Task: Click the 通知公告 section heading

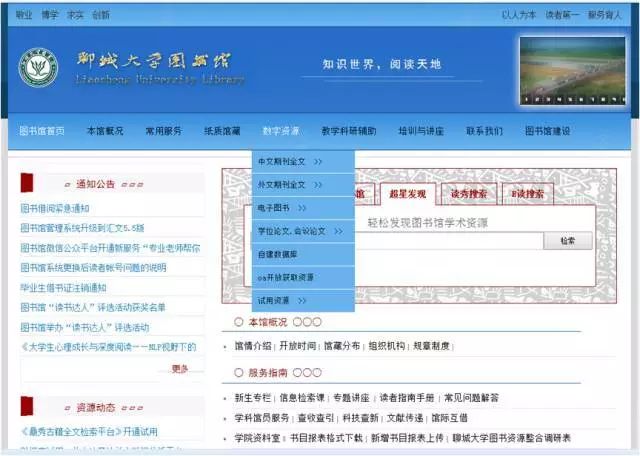Action: 96,185
